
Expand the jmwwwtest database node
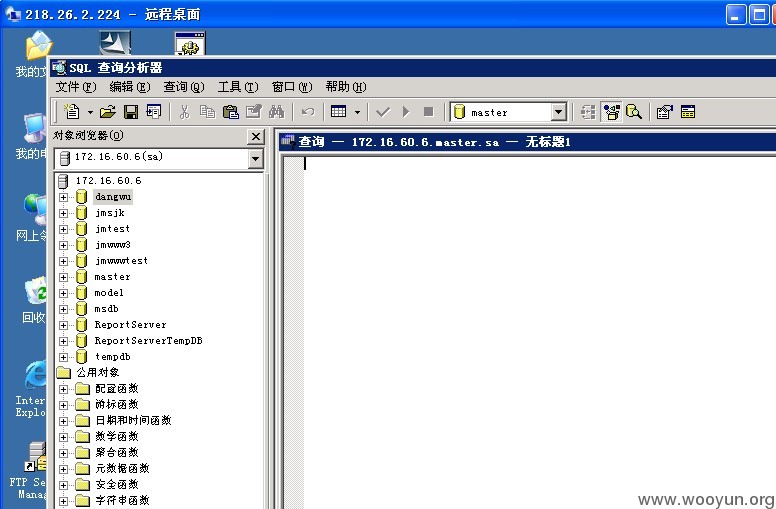pos(63,261)
